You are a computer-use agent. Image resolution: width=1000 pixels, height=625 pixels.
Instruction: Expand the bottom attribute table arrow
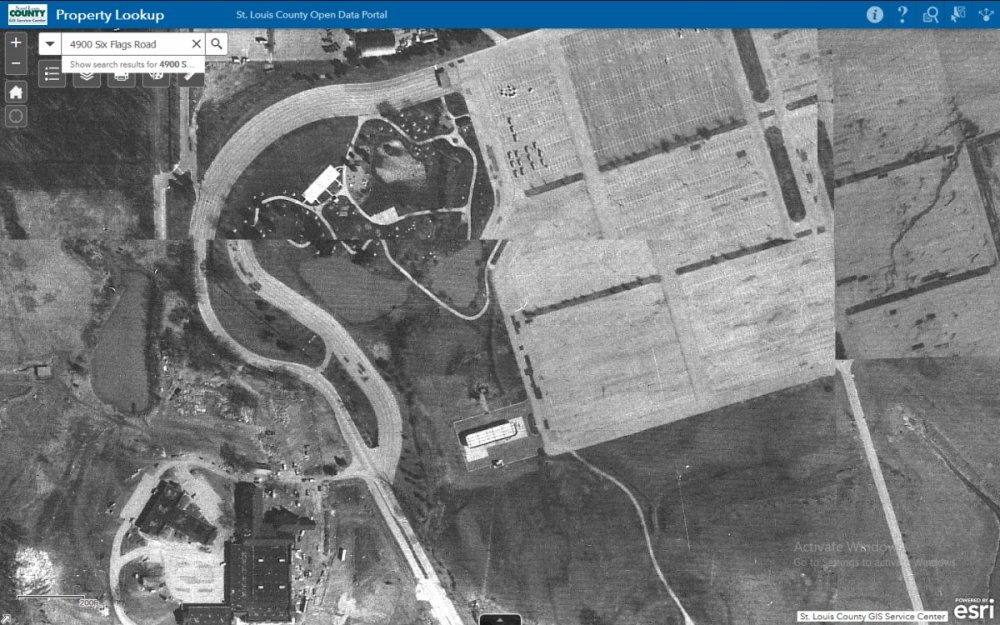click(500, 619)
